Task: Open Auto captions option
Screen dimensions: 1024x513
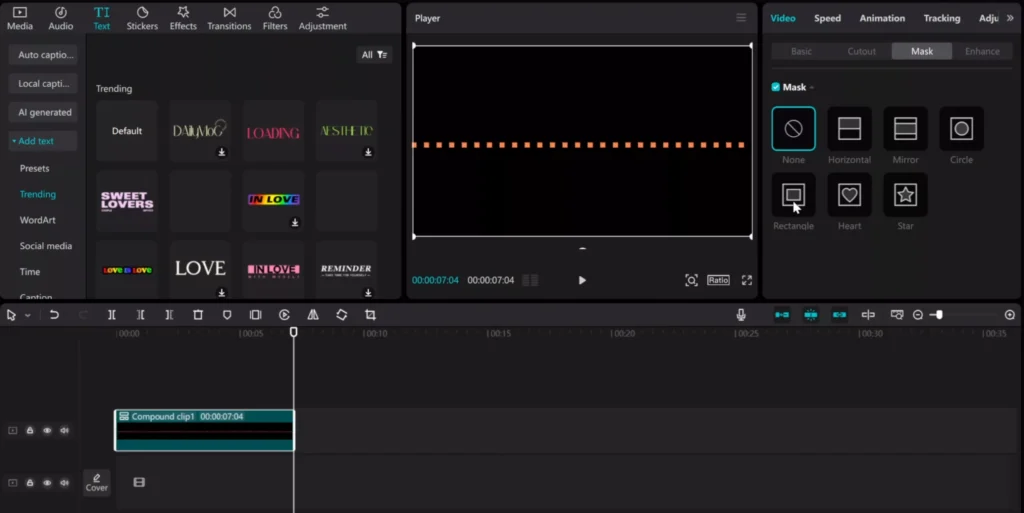Action: tap(43, 55)
